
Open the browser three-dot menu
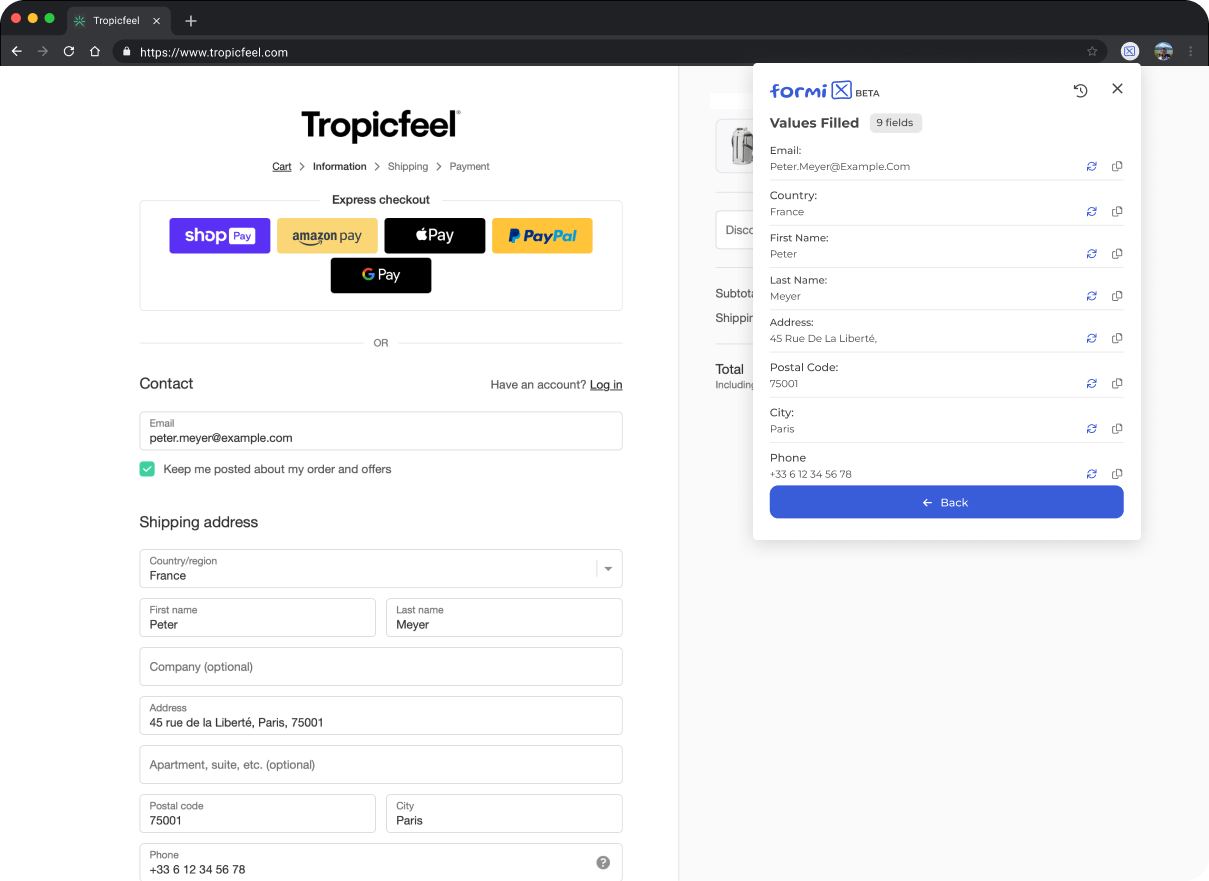(1191, 51)
